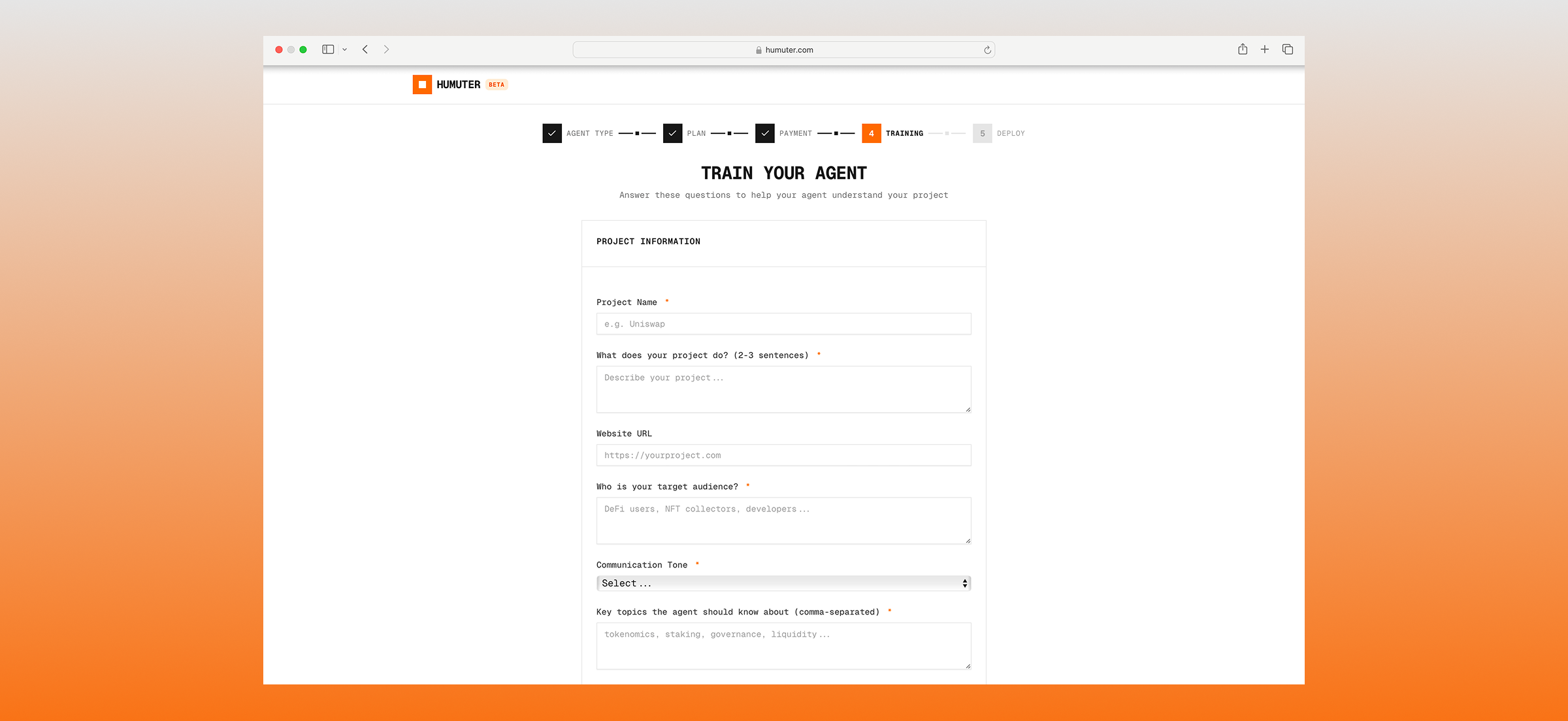Toggle the Safari sidebar icon
Viewport: 1568px width, 721px height.
pos(328,50)
